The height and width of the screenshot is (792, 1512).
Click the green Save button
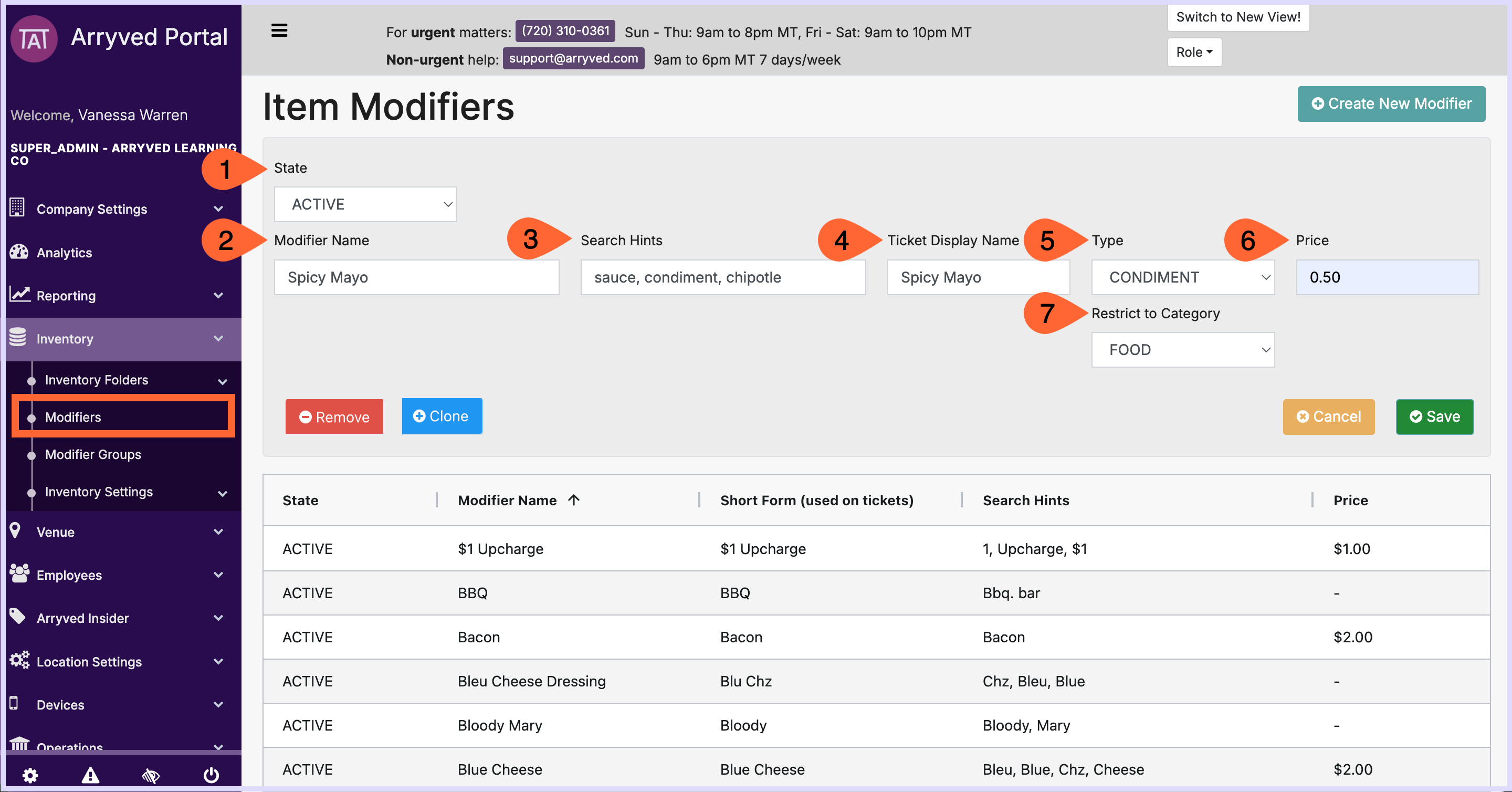[x=1434, y=417]
